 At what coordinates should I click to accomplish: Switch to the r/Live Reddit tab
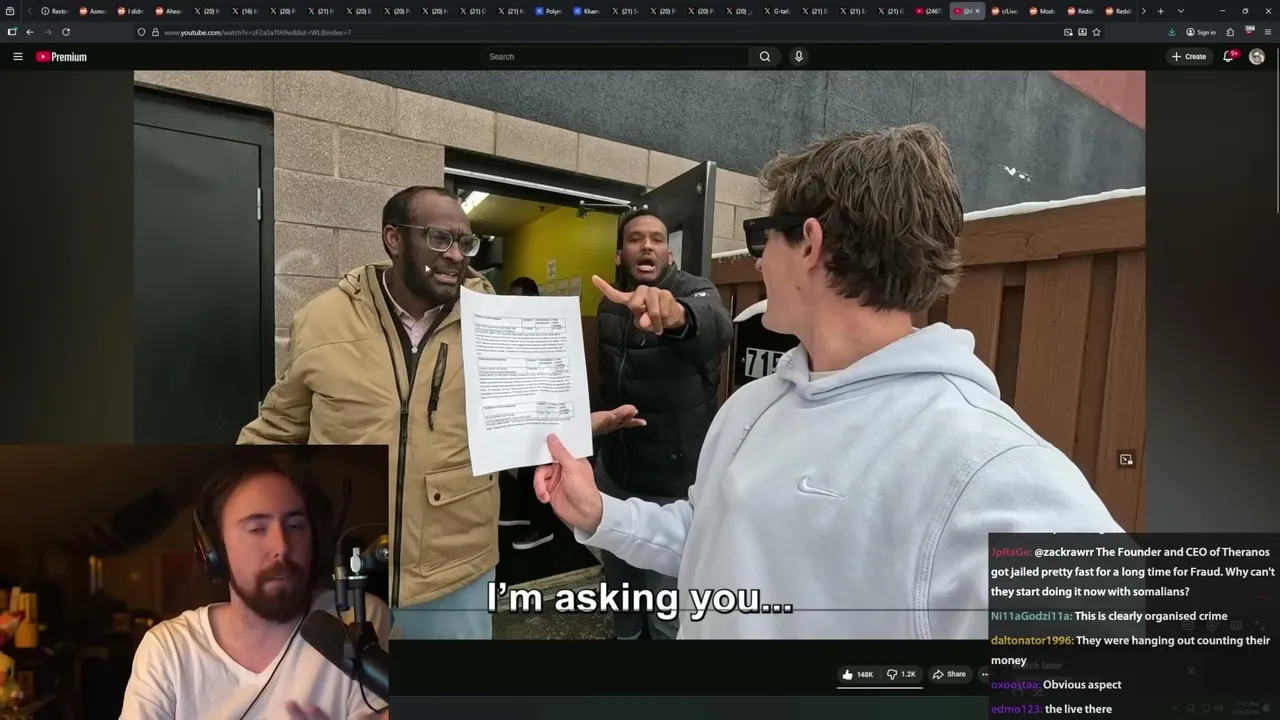coord(1003,11)
